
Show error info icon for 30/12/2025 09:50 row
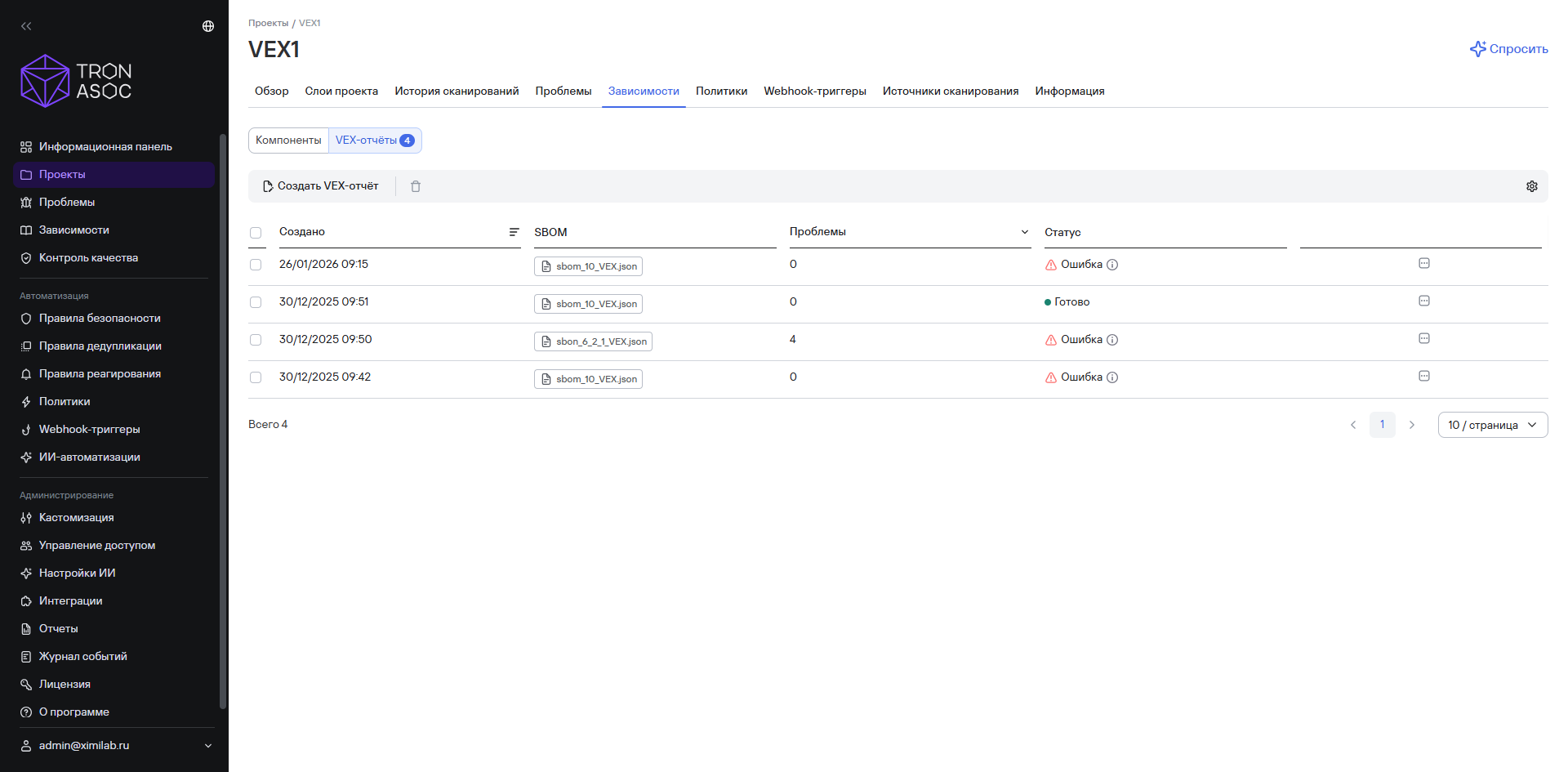[1112, 340]
